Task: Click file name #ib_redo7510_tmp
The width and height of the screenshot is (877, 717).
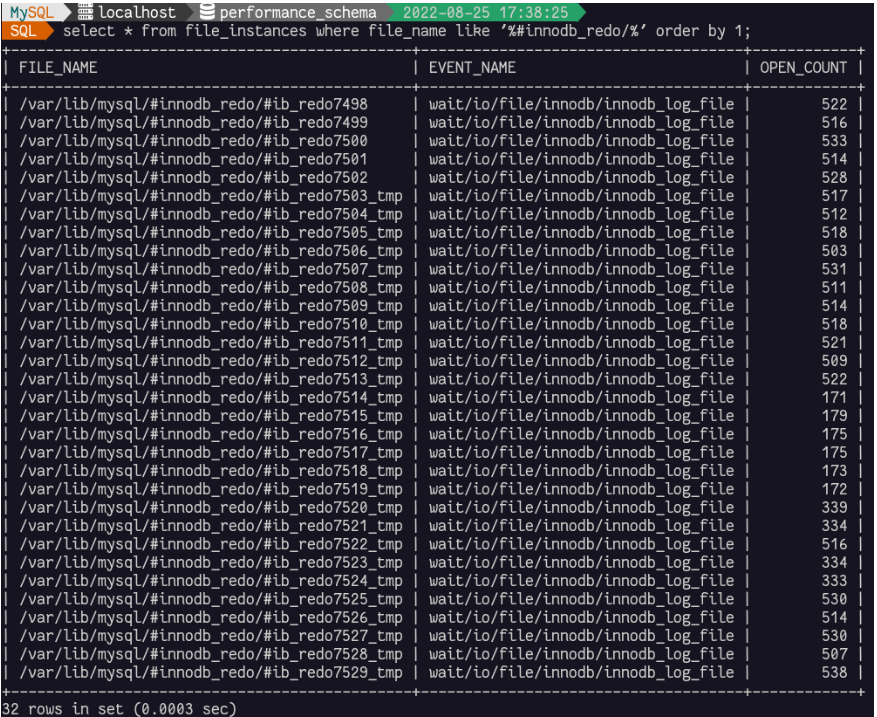Action: [211, 324]
